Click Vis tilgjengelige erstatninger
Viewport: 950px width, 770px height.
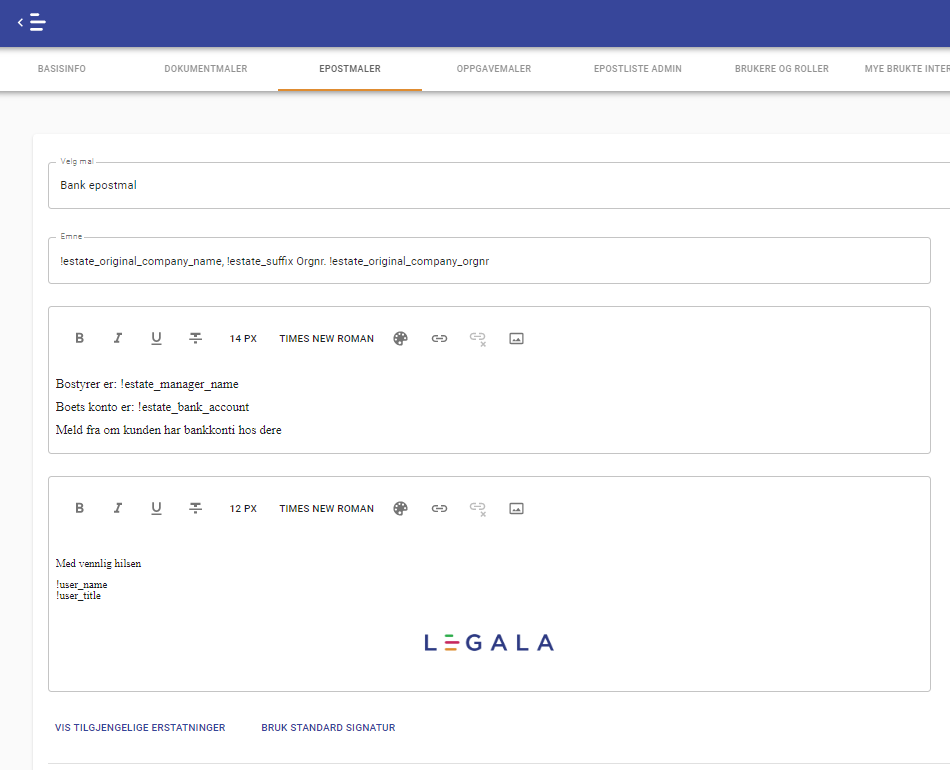pyautogui.click(x=140, y=728)
